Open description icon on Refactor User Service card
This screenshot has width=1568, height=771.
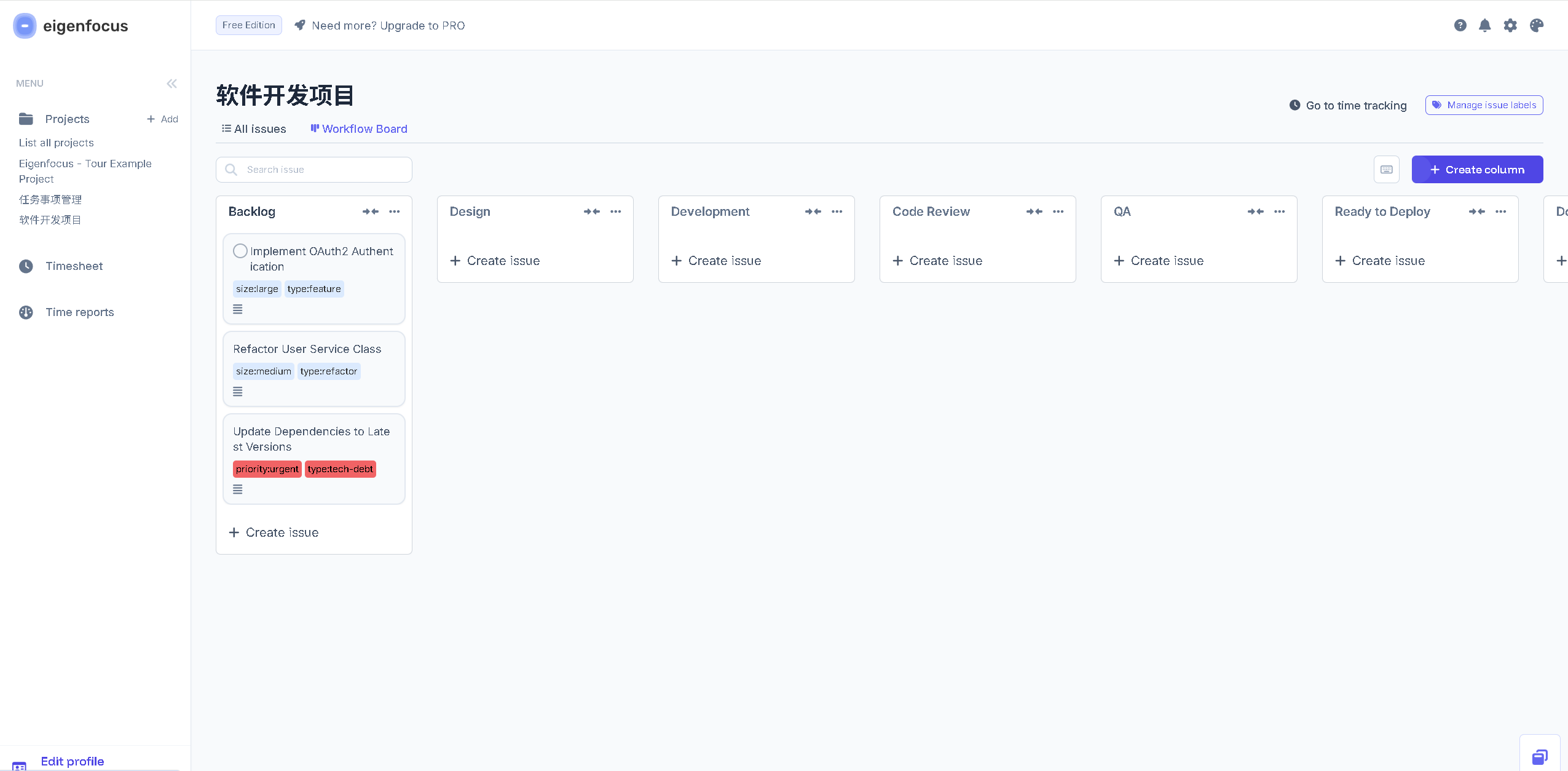coord(238,392)
